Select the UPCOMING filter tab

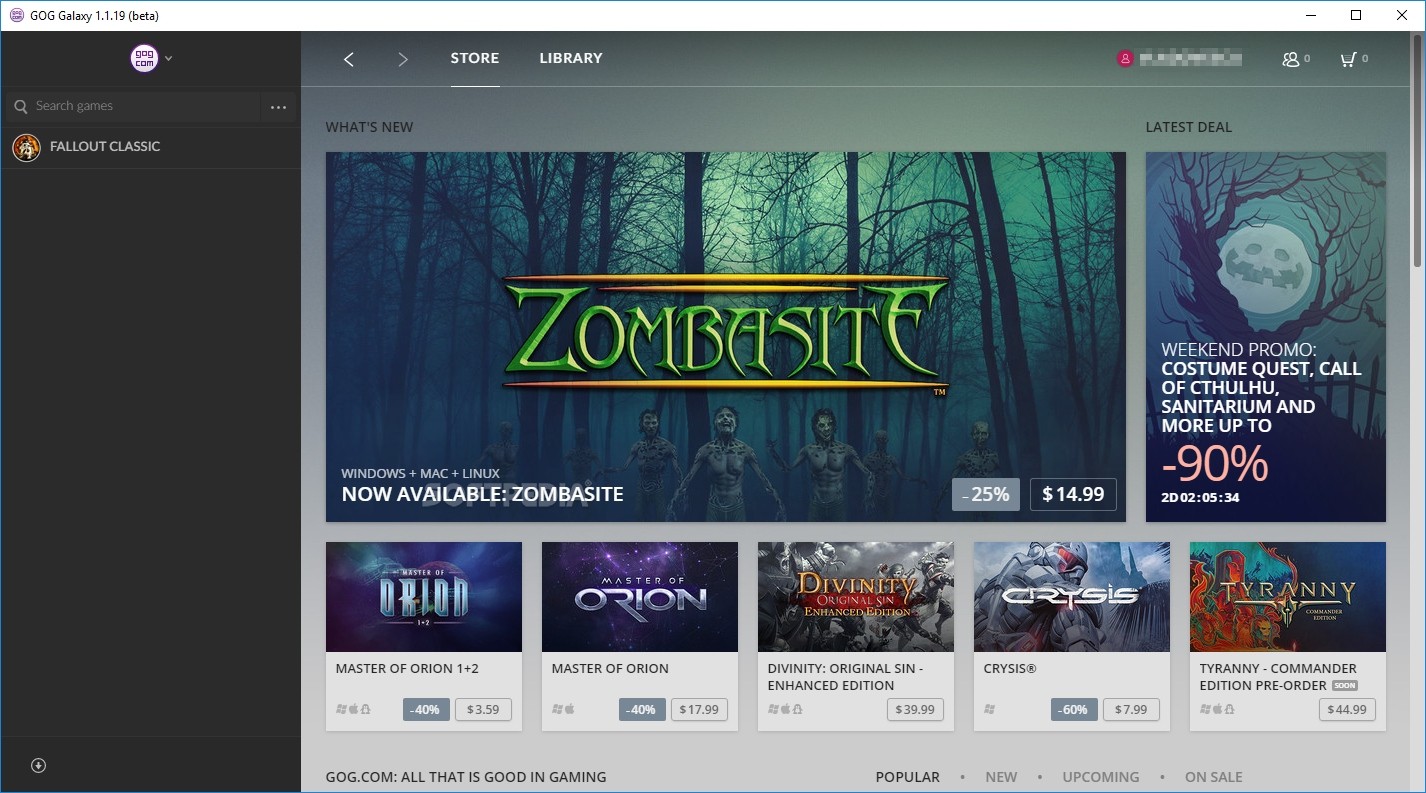[1101, 777]
